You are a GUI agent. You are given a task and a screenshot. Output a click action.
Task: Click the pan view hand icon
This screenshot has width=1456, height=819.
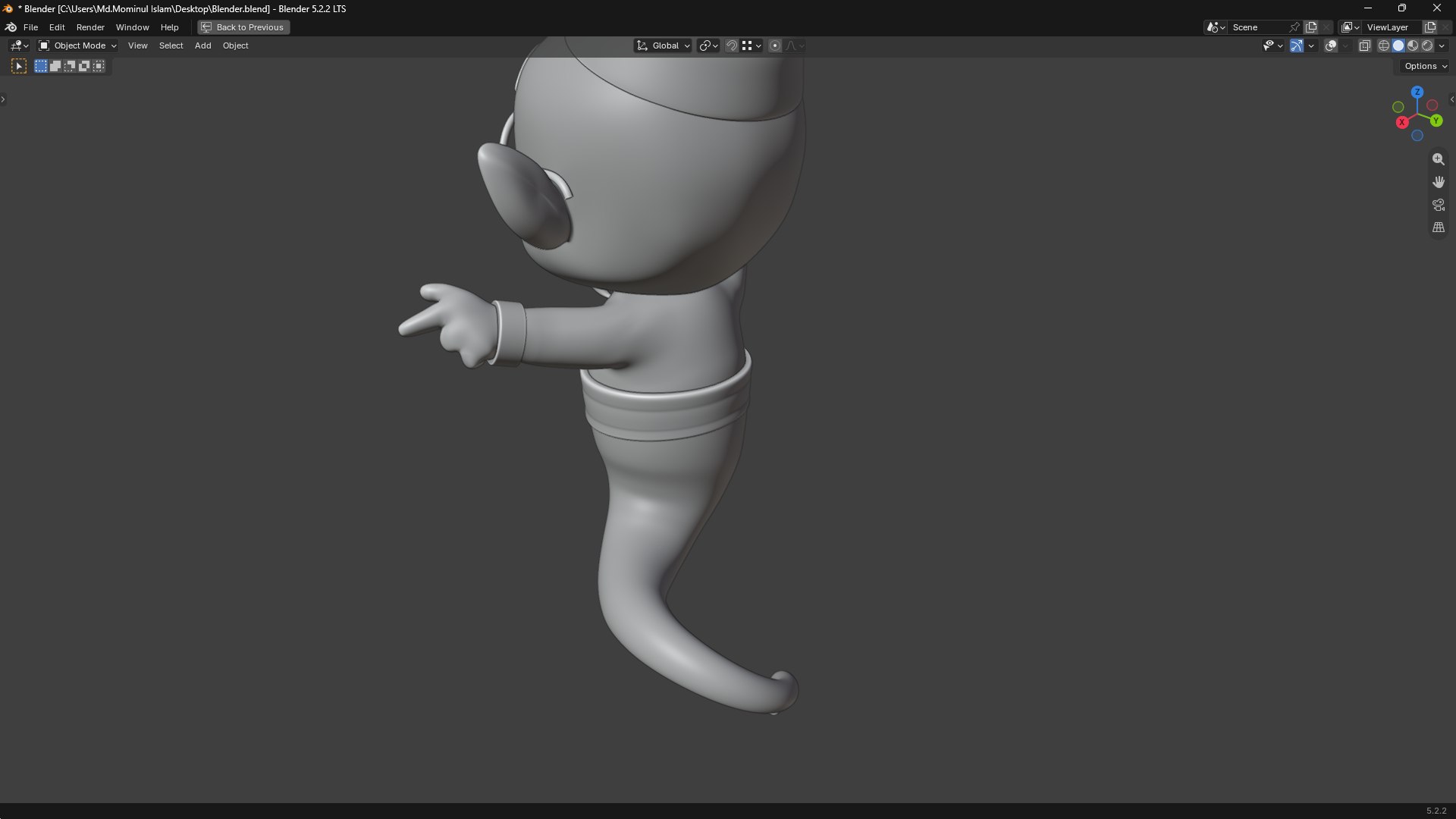(1438, 182)
